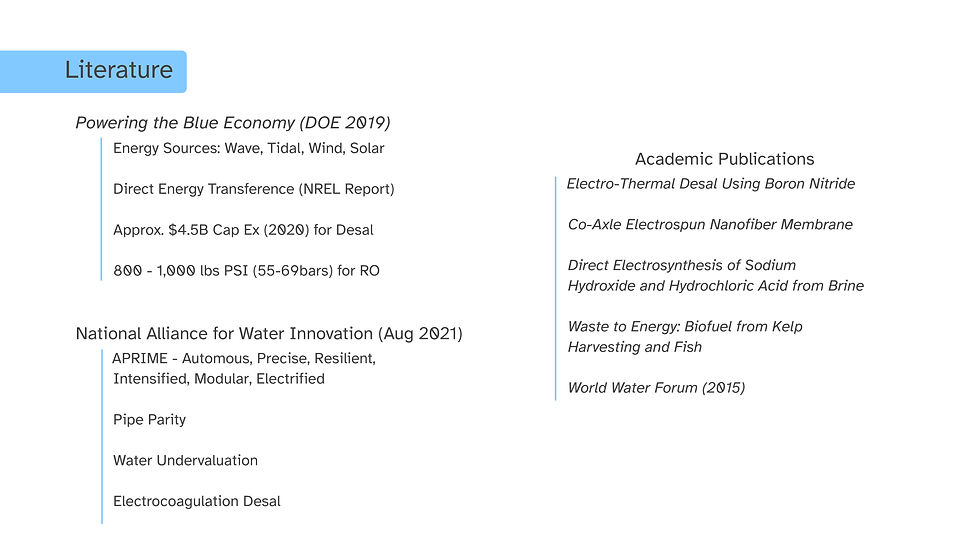980x551 pixels.
Task: Click the World Water Forum (2015) entry
Action: point(656,388)
